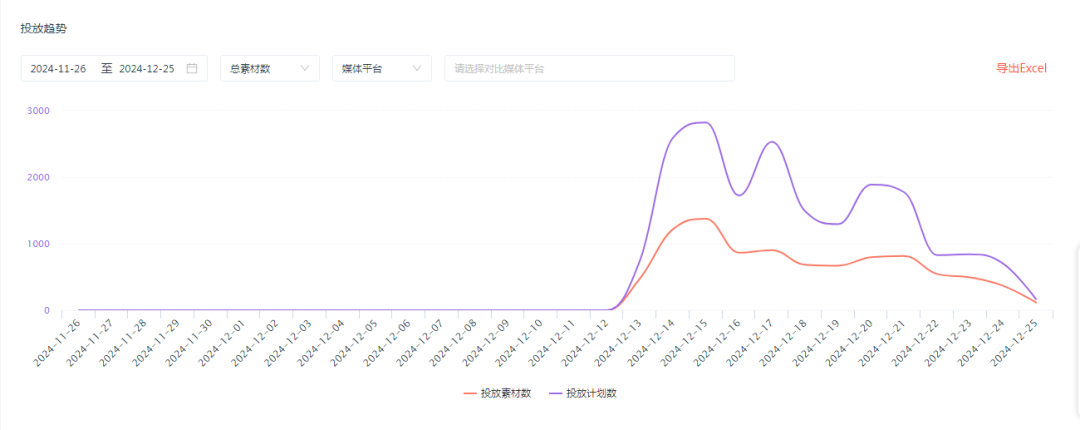This screenshot has height=430, width=1080.
Task: Click purple line peak at 2024-12-17
Action: [771, 142]
